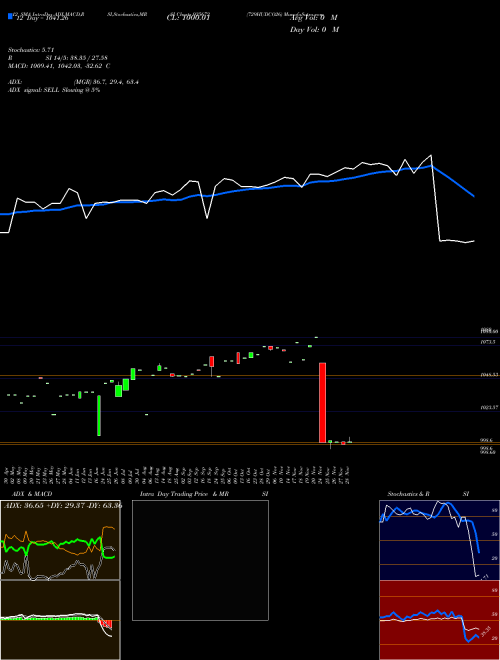Click the empty Intra Day Trading chart box
Screen dimensions: 500x660
[x=200, y=560]
